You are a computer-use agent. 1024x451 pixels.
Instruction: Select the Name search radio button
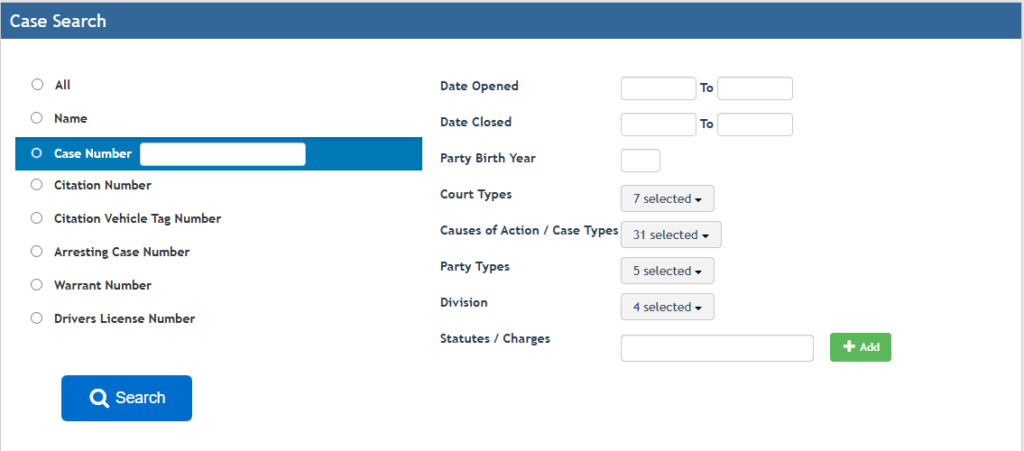(x=37, y=118)
